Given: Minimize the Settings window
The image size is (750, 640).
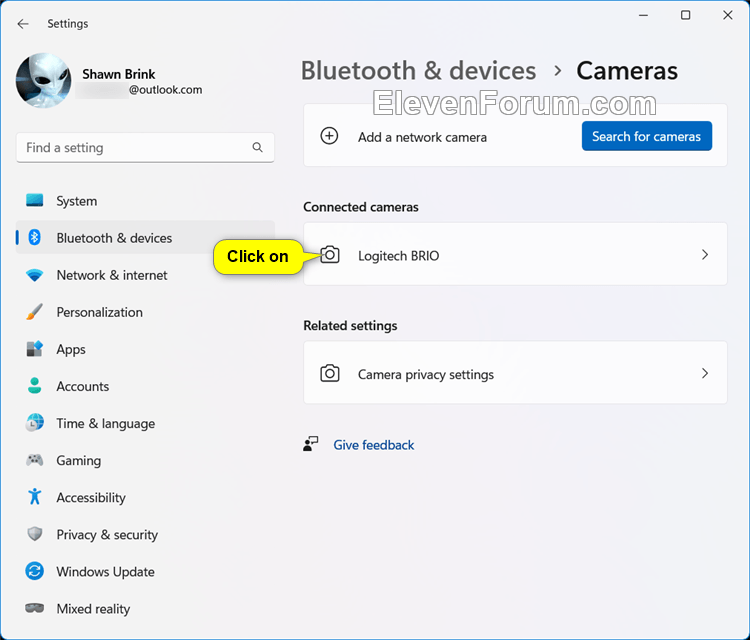Looking at the screenshot, I should (x=643, y=15).
